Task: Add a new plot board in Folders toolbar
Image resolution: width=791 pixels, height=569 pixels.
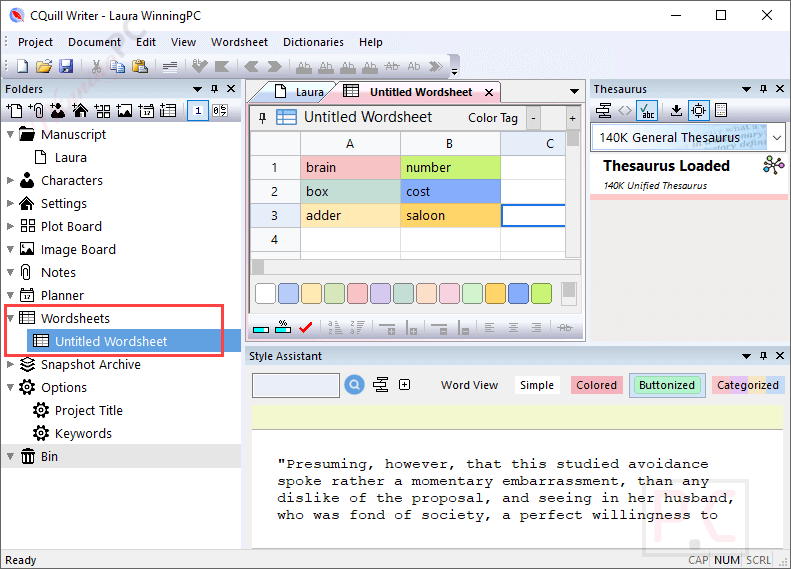Action: pyautogui.click(x=102, y=110)
